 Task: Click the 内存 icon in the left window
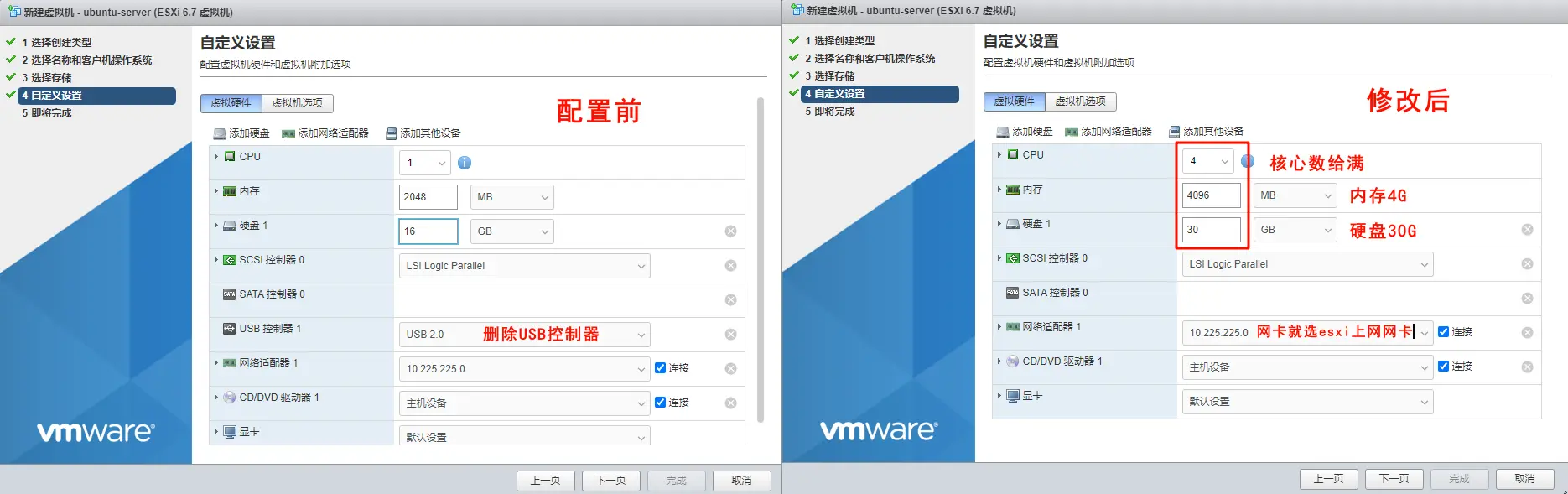pyautogui.click(x=230, y=191)
